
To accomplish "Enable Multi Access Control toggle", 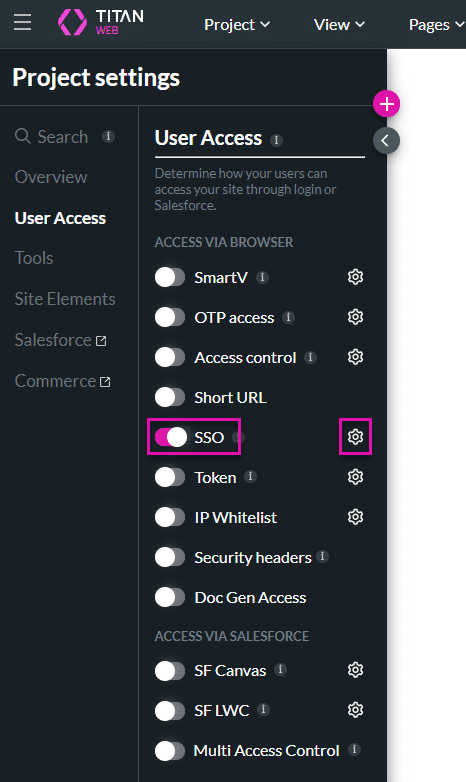I will click(x=170, y=751).
